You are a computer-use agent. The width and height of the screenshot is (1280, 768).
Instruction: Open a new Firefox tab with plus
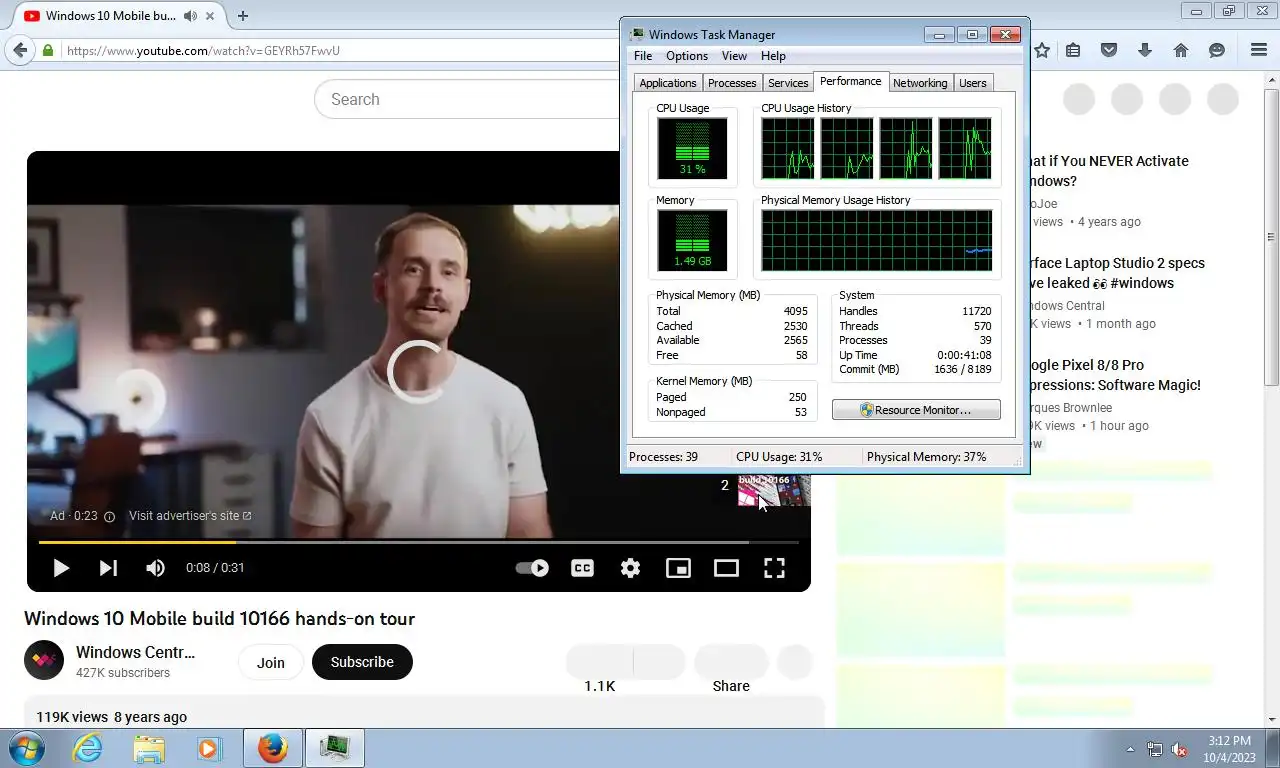point(242,16)
